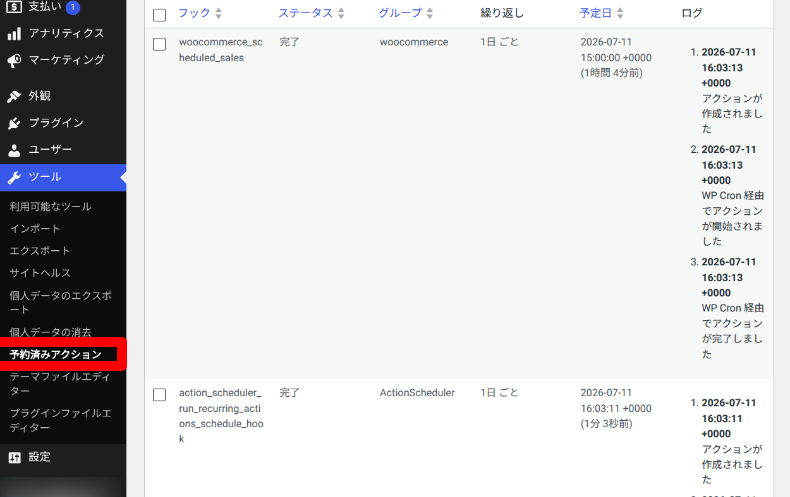Viewport: 790px width, 497px height.
Task: Go to 利用可能なツール submenu
Action: 50,207
